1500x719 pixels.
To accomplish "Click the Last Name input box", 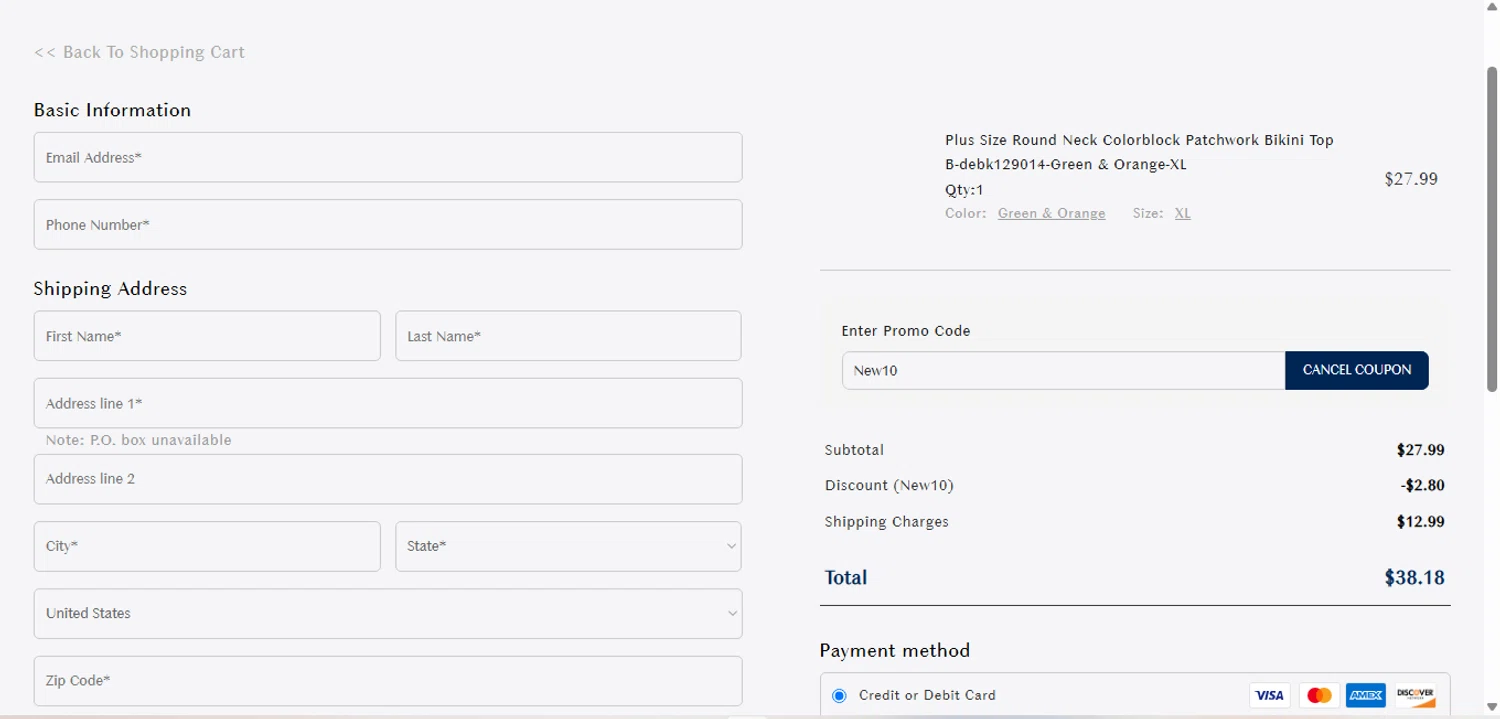I will pos(568,336).
